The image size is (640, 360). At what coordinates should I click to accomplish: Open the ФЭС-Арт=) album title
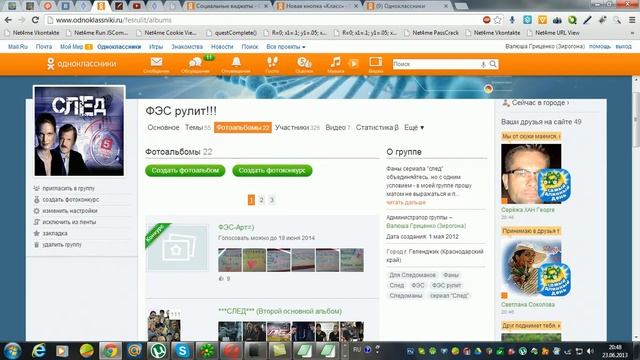[x=236, y=227]
